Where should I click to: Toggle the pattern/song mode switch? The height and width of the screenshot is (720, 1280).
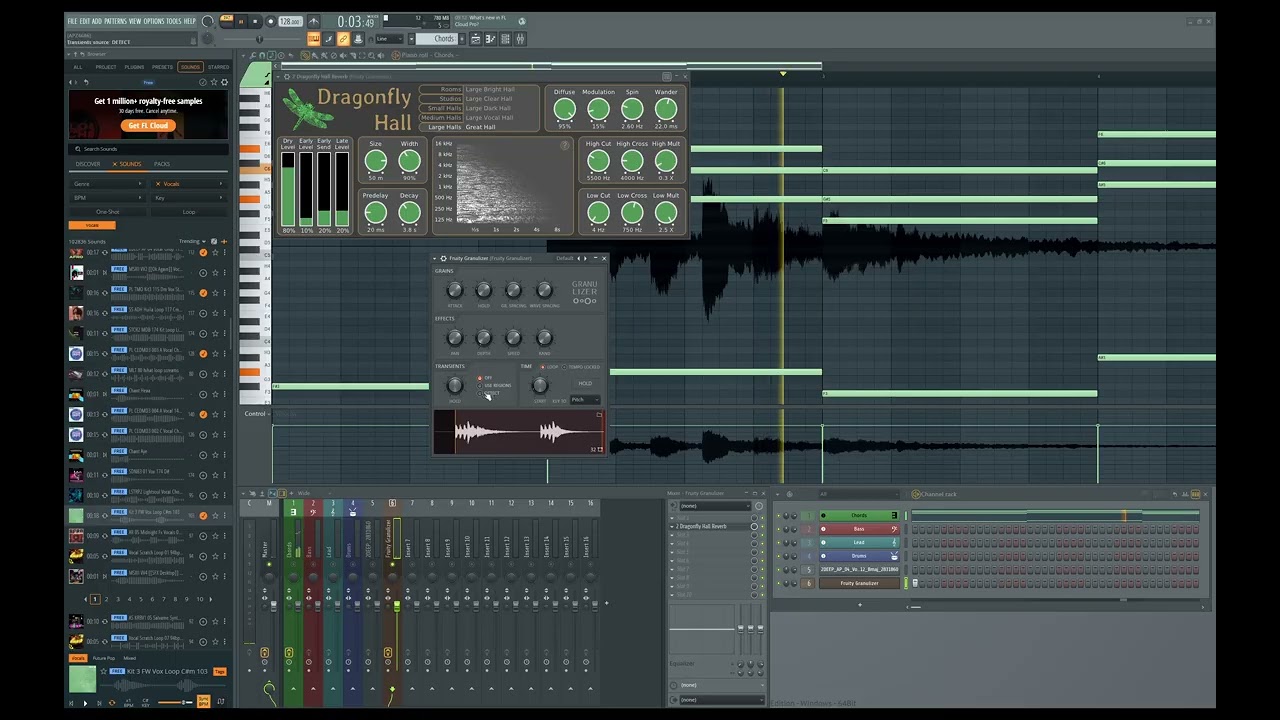pos(226,20)
